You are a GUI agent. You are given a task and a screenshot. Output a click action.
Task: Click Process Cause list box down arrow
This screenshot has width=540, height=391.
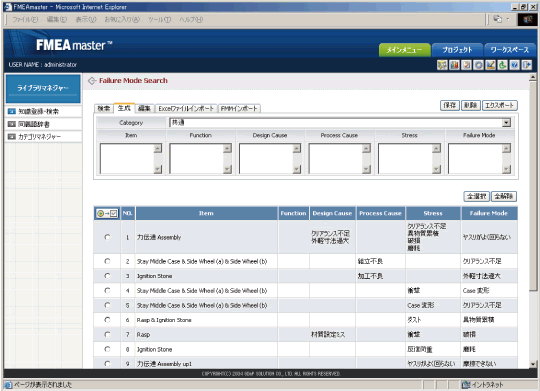tap(366, 169)
